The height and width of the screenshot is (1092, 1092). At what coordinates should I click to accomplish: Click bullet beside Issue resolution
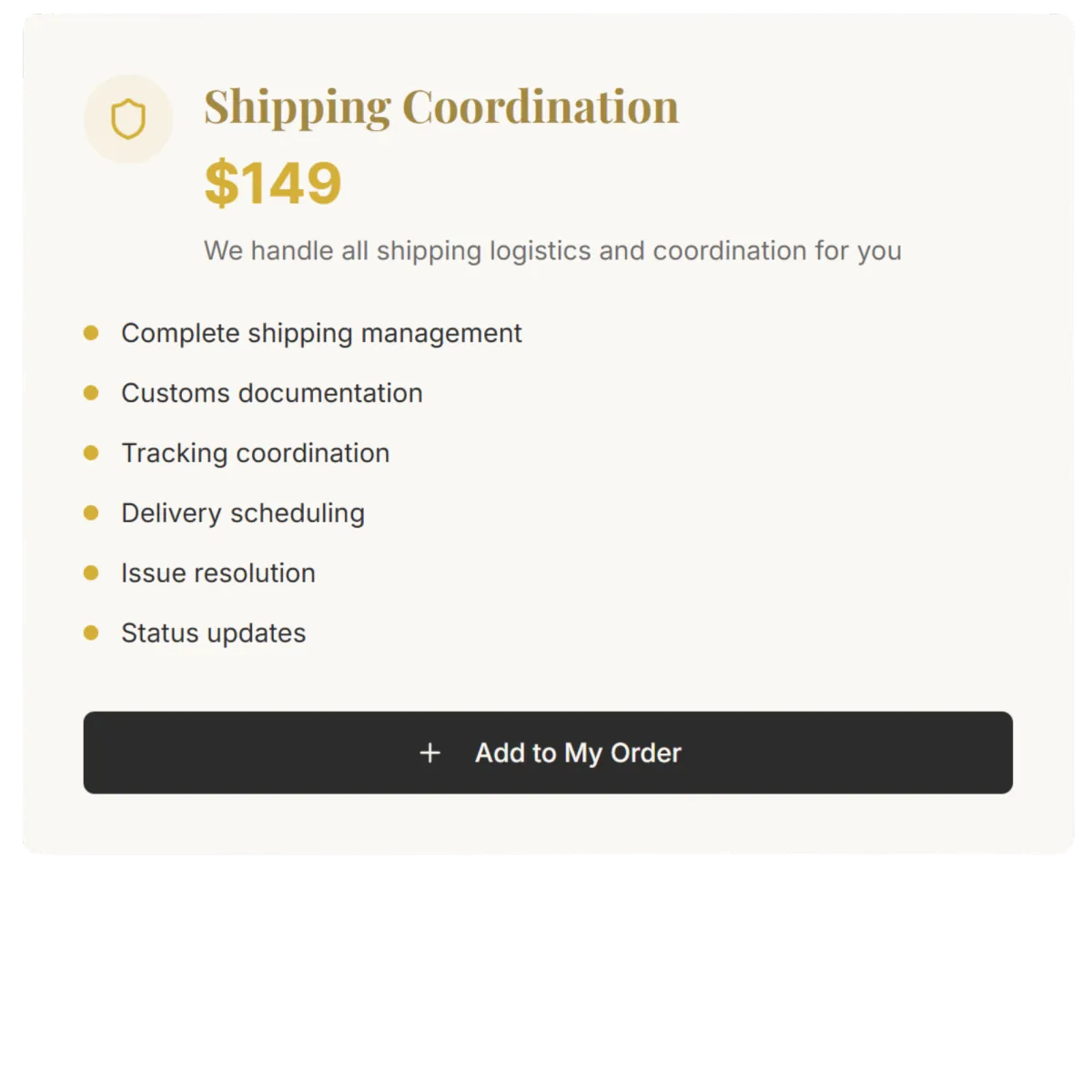pos(91,573)
